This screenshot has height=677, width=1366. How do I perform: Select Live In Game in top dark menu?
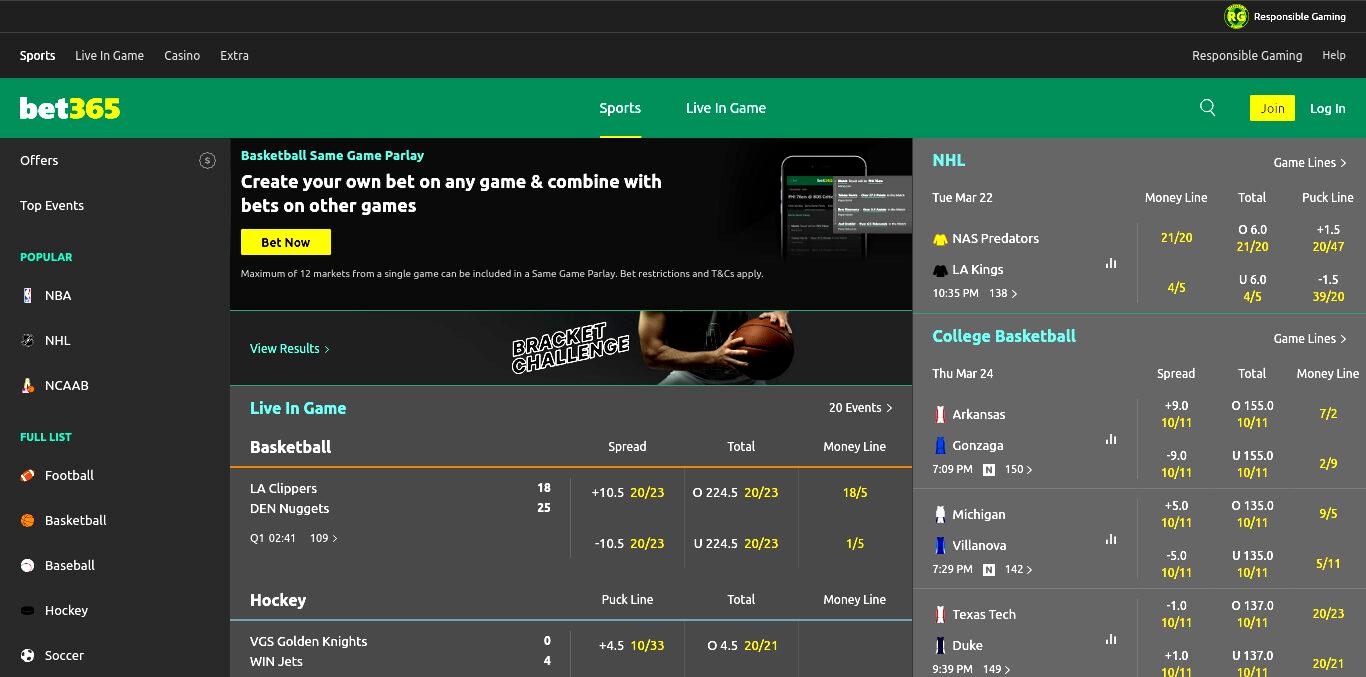(110, 55)
